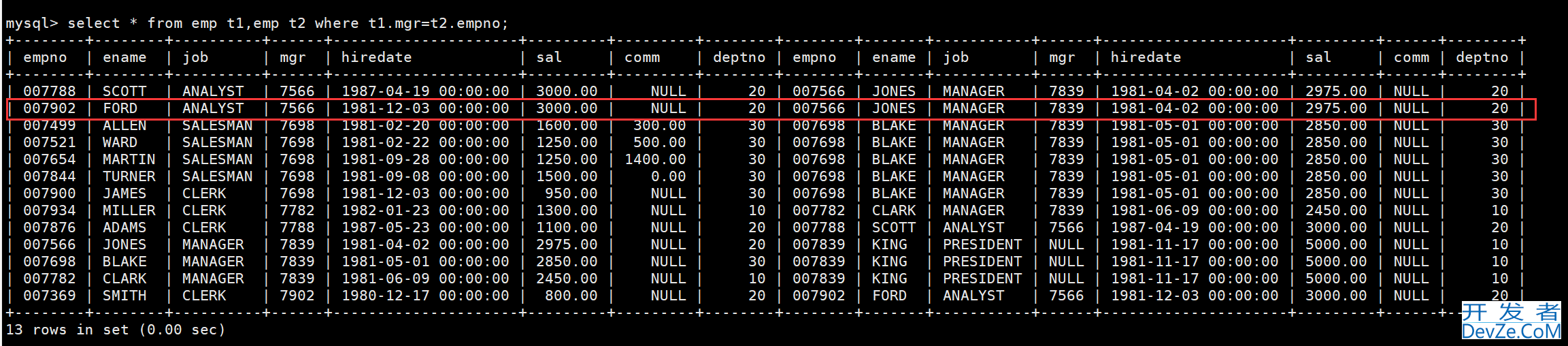Click SCOTT in the ADAMS row
This screenshot has width=1568, height=346.
tap(894, 227)
